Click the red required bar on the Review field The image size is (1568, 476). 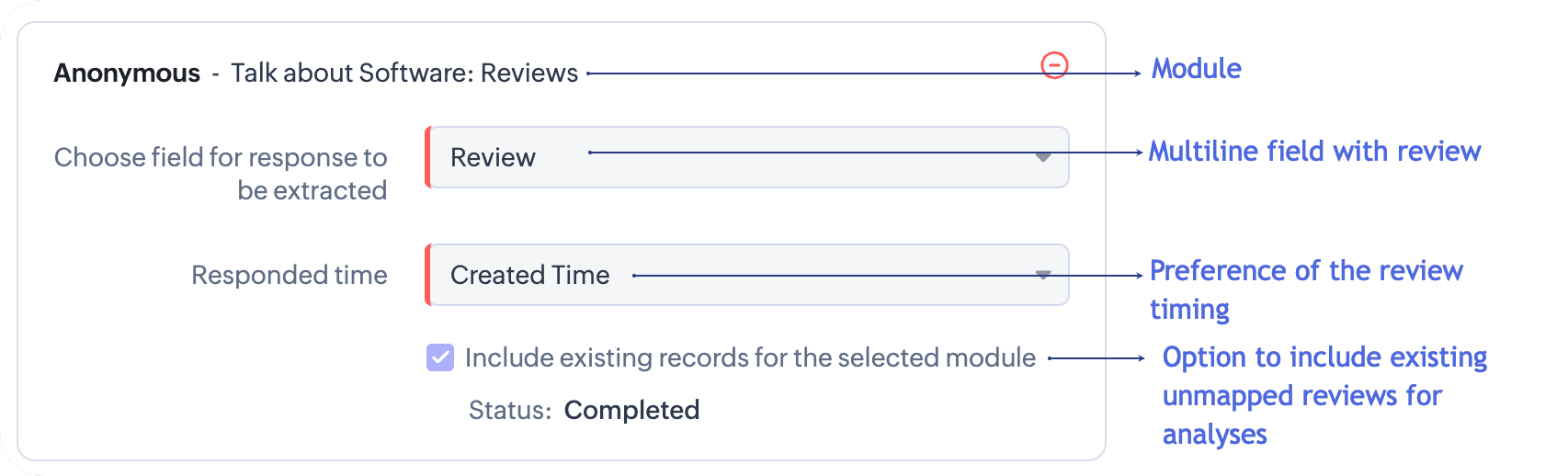tap(427, 157)
